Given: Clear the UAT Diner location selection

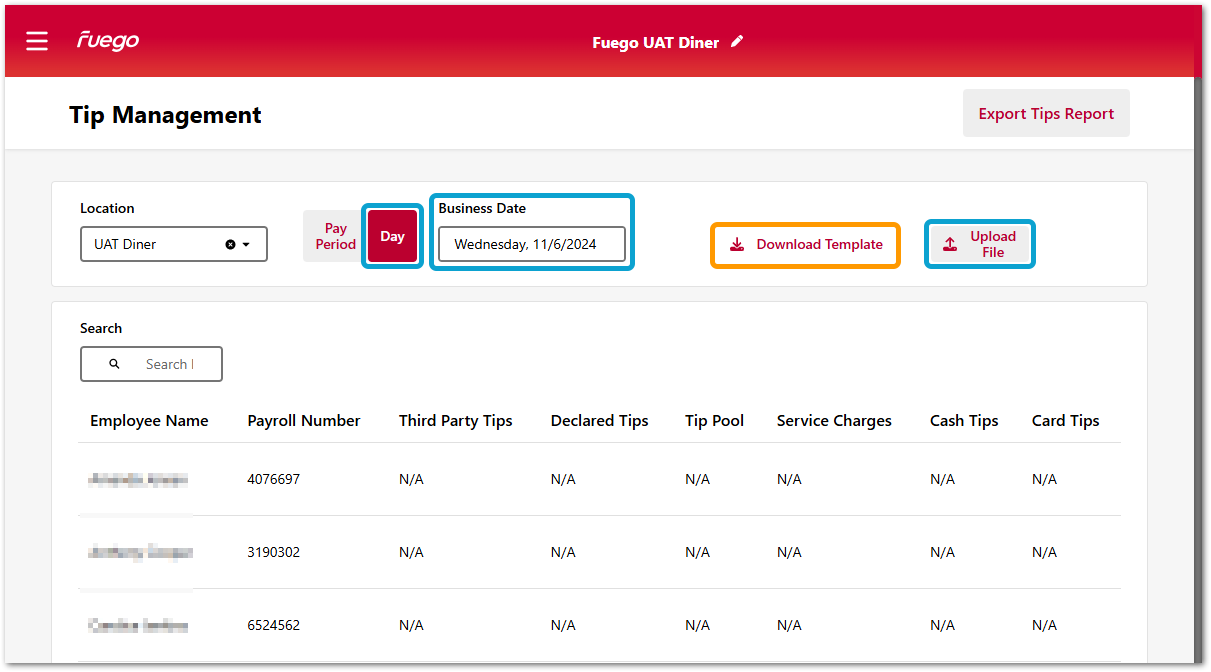Looking at the screenshot, I should tap(230, 244).
